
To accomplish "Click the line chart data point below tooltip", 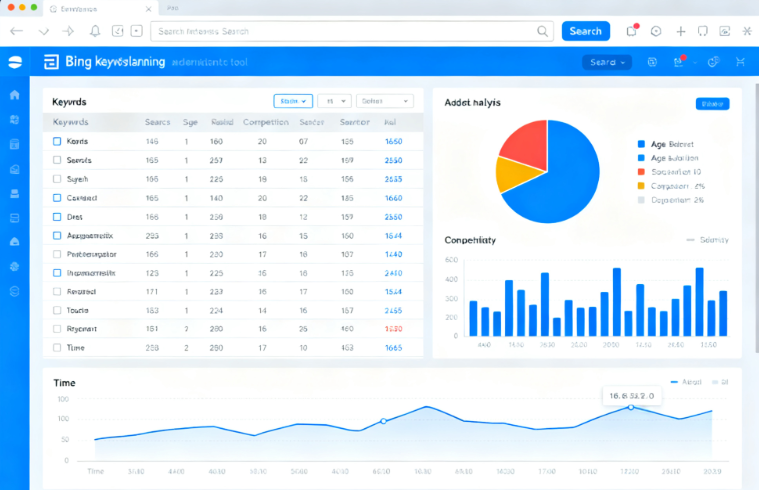I will tap(631, 408).
